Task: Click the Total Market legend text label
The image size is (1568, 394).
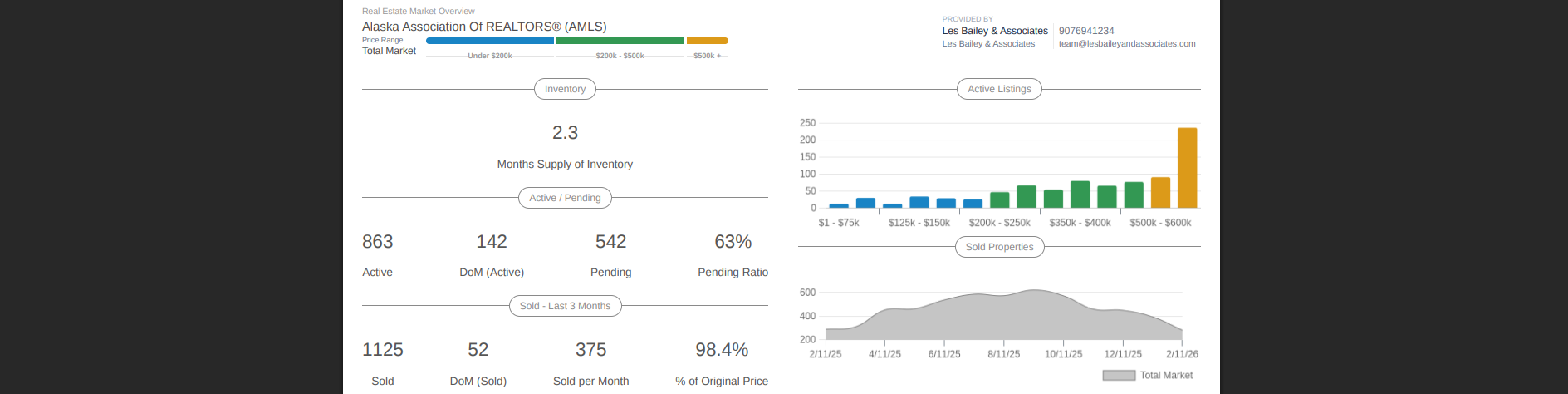Action: pyautogui.click(x=1166, y=376)
